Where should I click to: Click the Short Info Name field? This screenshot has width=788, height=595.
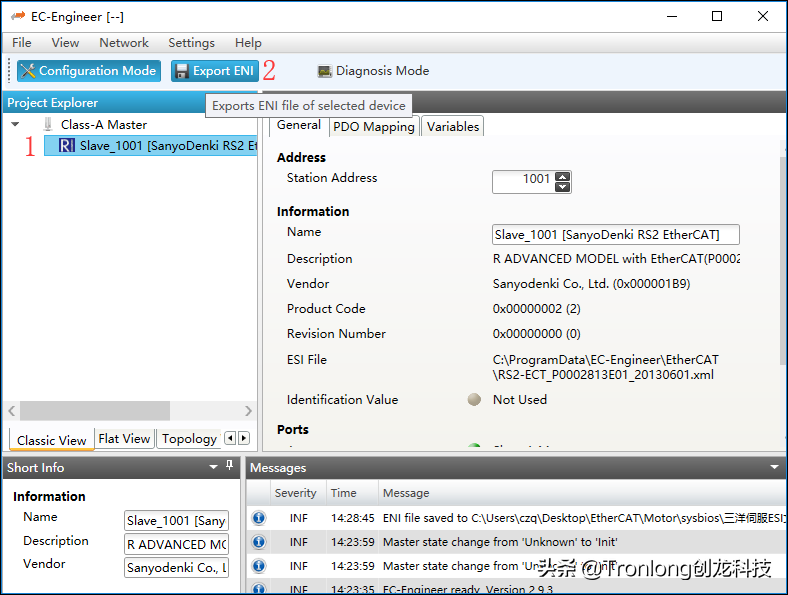click(176, 521)
